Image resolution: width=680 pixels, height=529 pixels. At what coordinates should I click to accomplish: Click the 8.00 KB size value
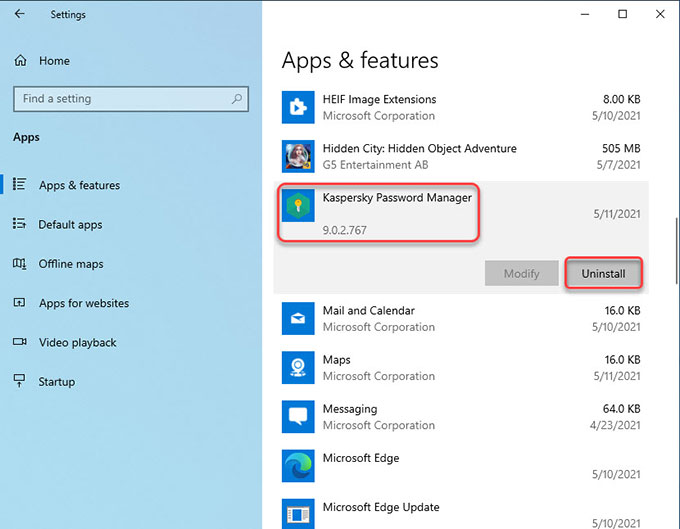click(621, 99)
